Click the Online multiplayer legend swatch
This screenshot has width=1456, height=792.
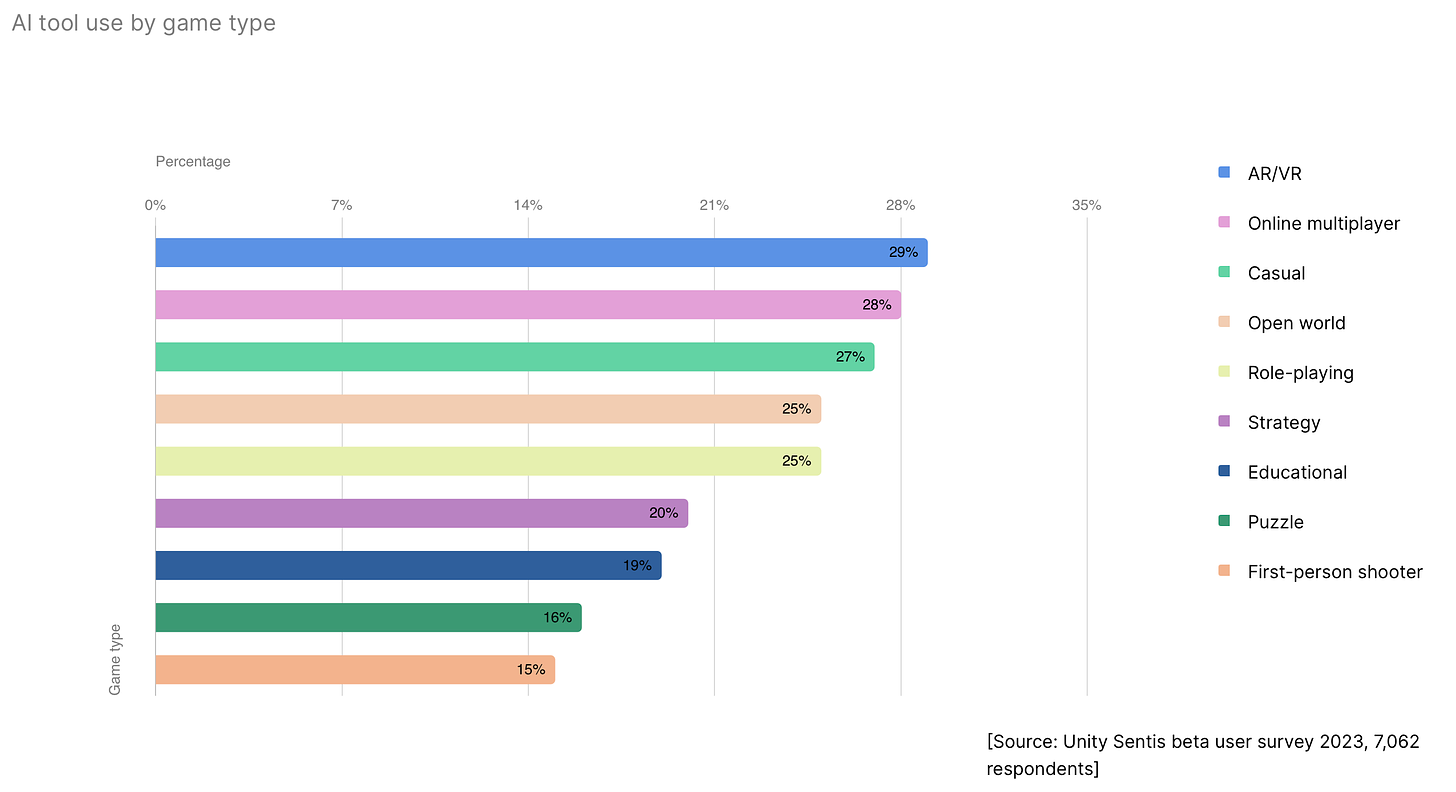point(1224,223)
